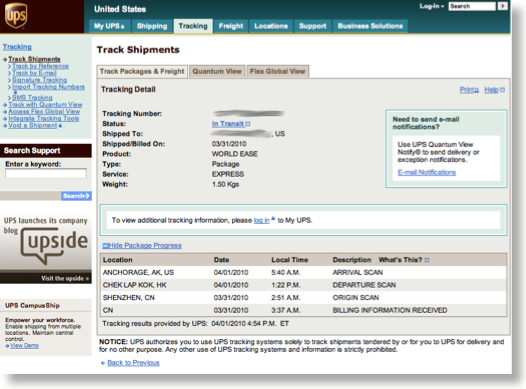Open the Shipping tab
The image size is (526, 389).
coord(152,26)
